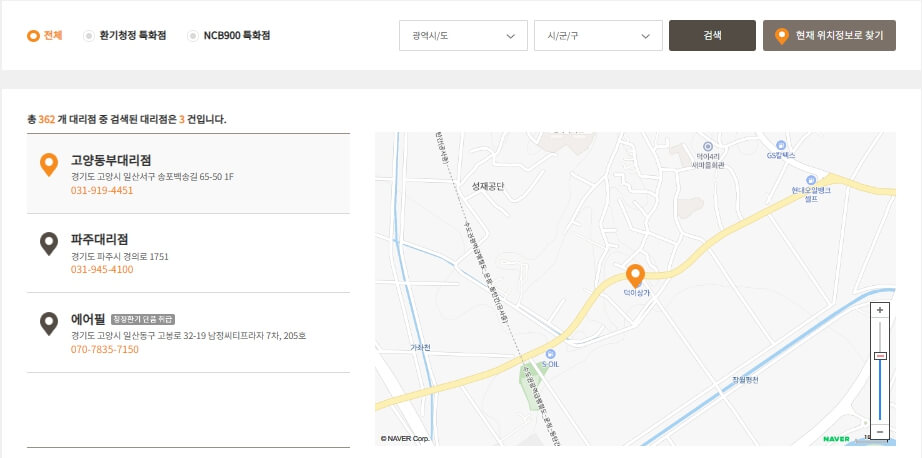This screenshot has height=458, width=922.
Task: Click the S-OIL gas station map icon
Action: [550, 354]
